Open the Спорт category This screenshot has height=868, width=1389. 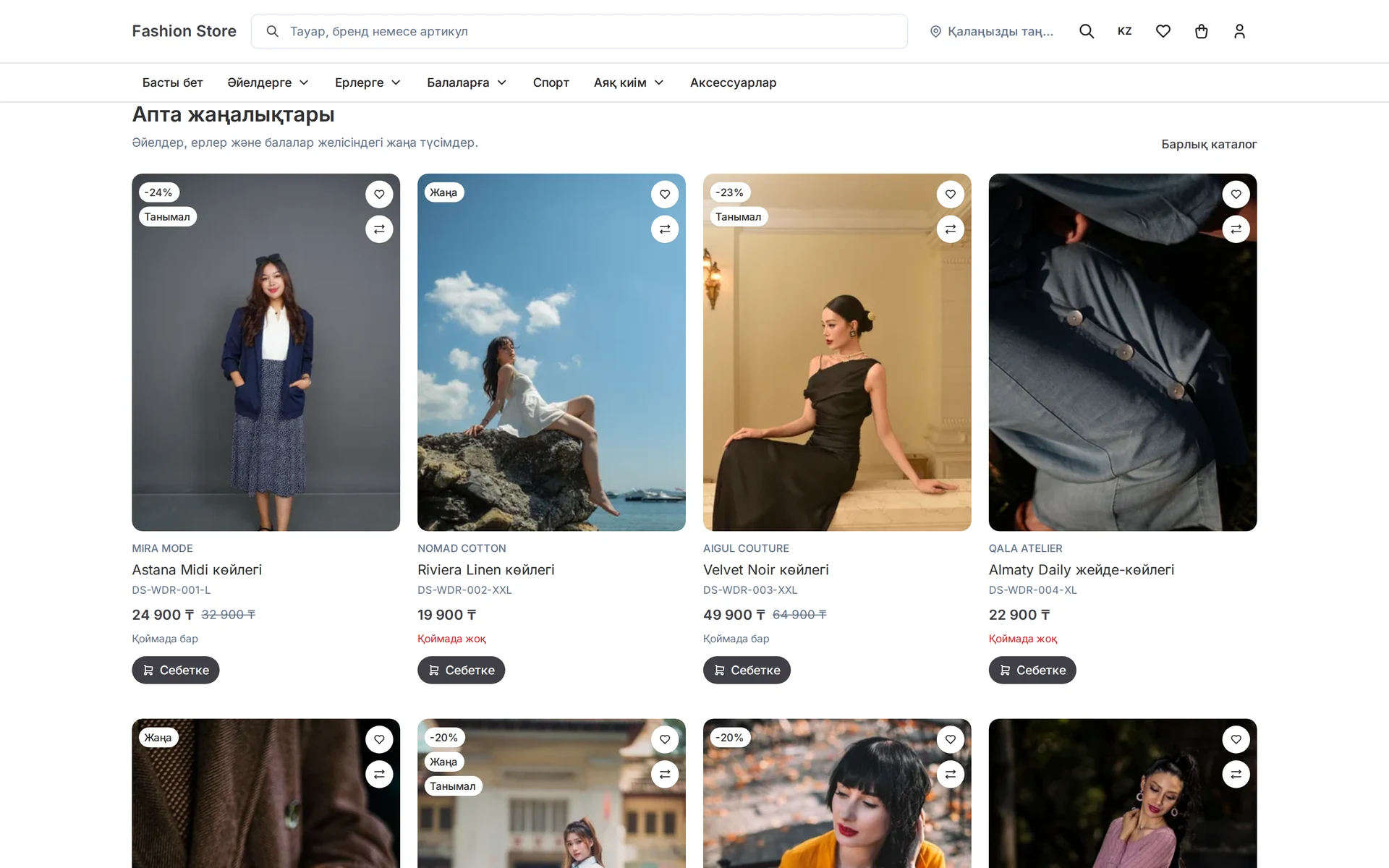pyautogui.click(x=551, y=82)
